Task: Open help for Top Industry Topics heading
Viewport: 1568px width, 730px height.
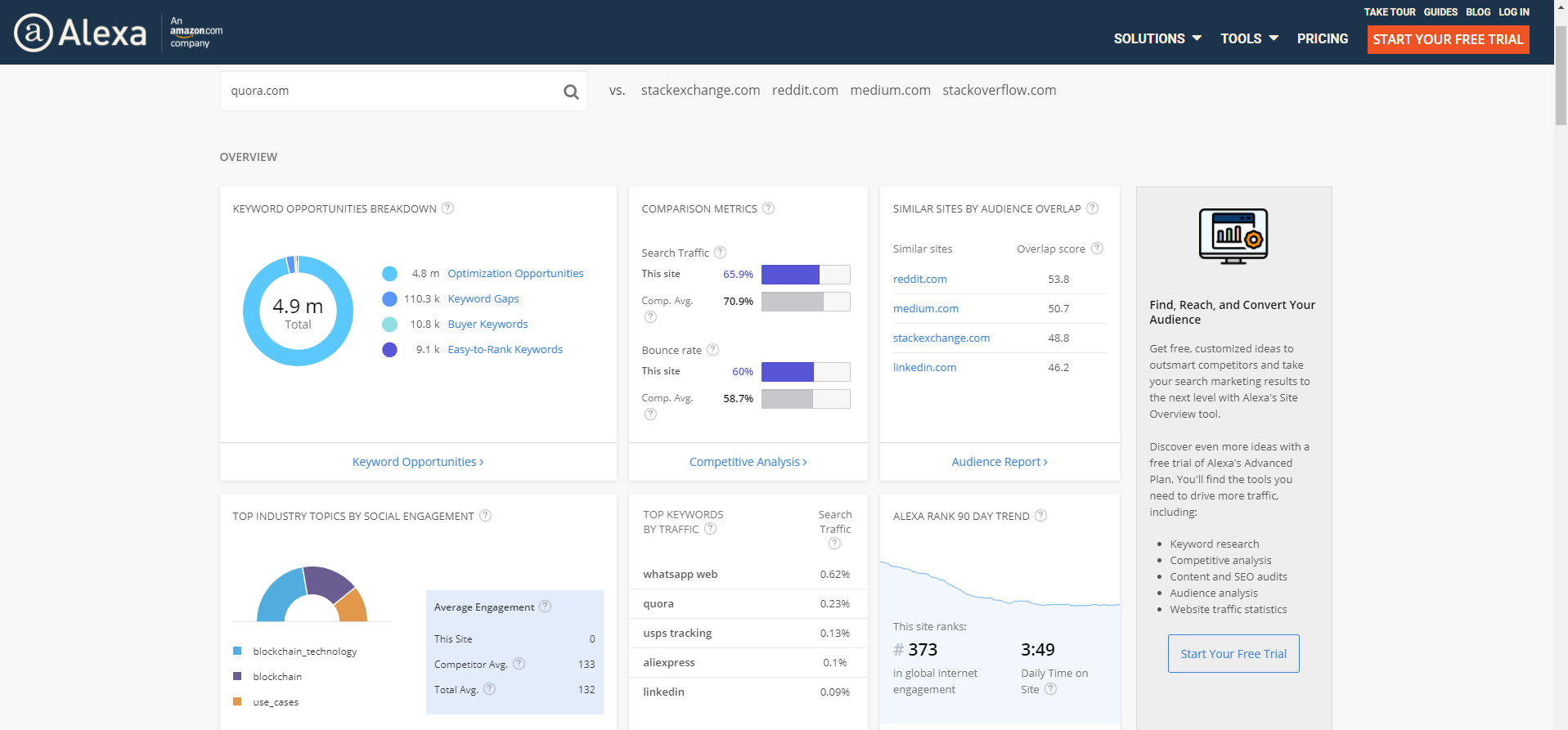Action: tap(485, 516)
